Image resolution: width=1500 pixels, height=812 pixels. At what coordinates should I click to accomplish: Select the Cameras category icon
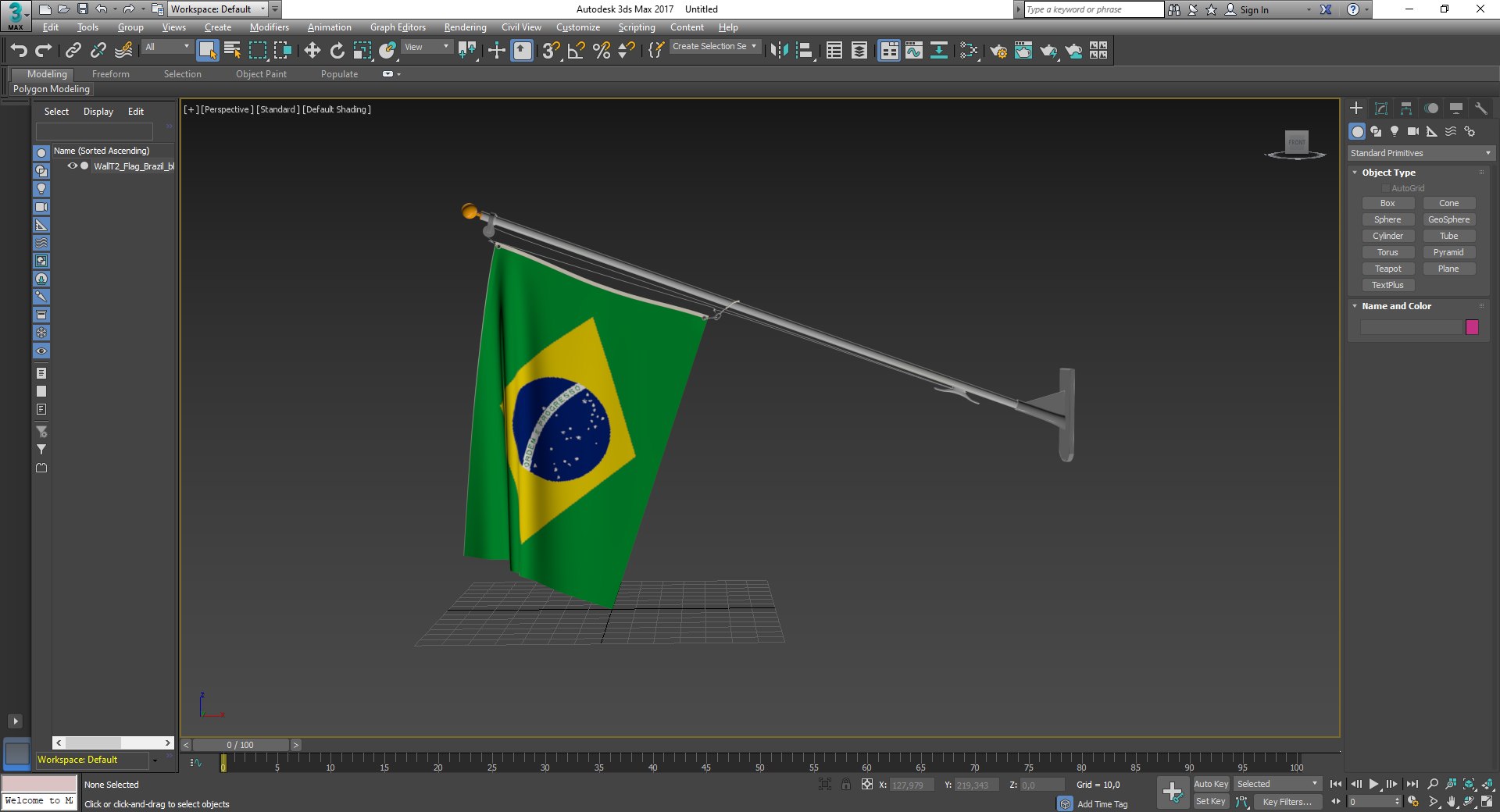1413,131
